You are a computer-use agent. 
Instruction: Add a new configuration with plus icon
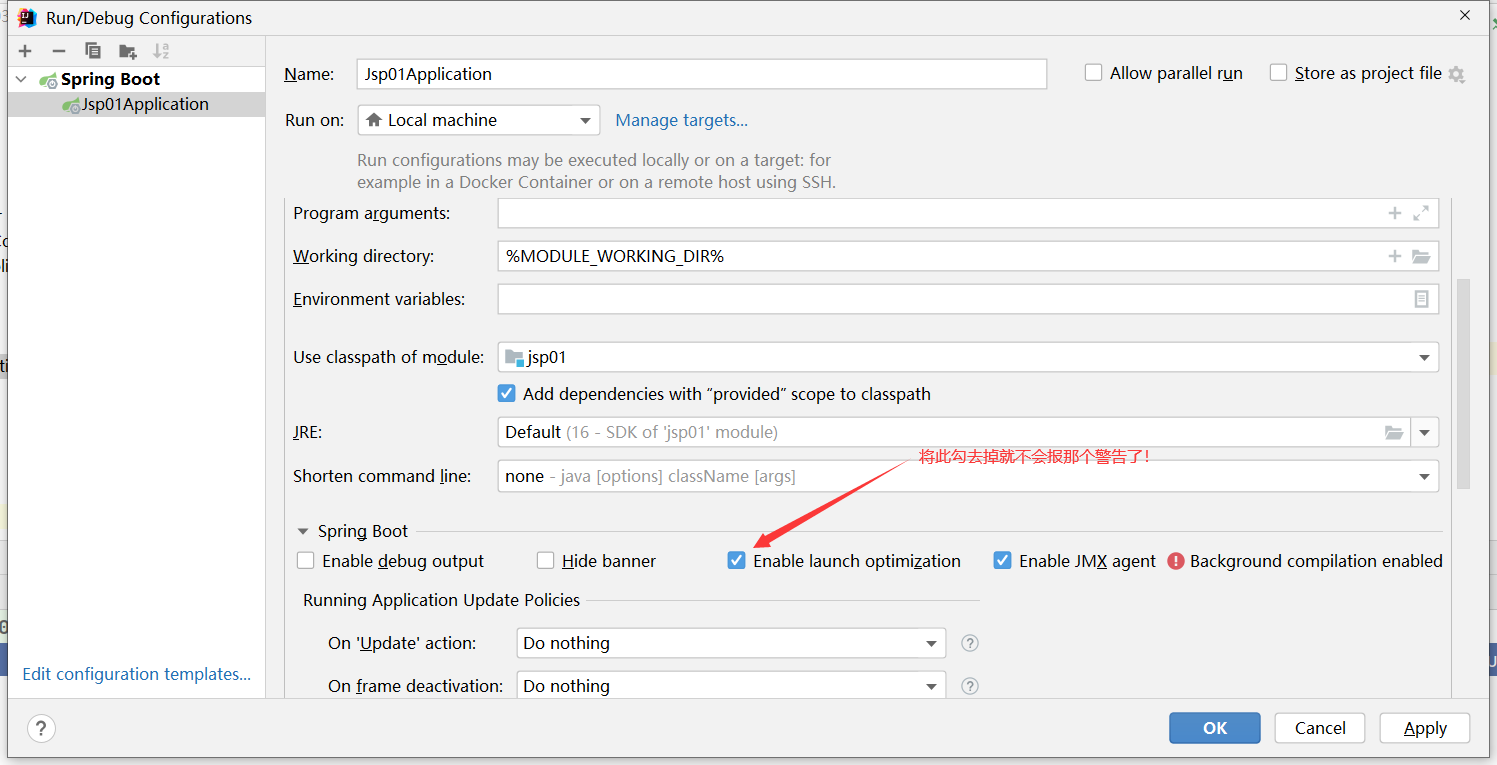(x=25, y=51)
